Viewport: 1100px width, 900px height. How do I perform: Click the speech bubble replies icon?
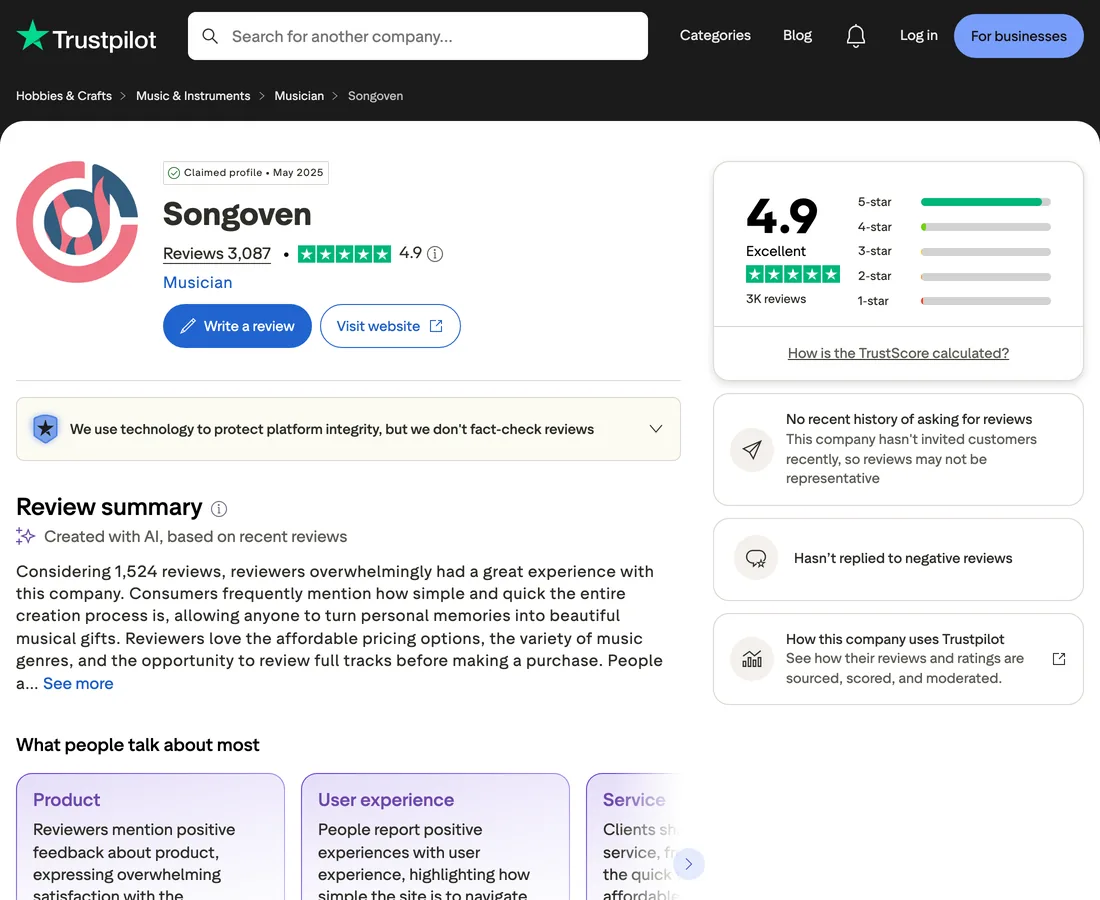(x=756, y=558)
